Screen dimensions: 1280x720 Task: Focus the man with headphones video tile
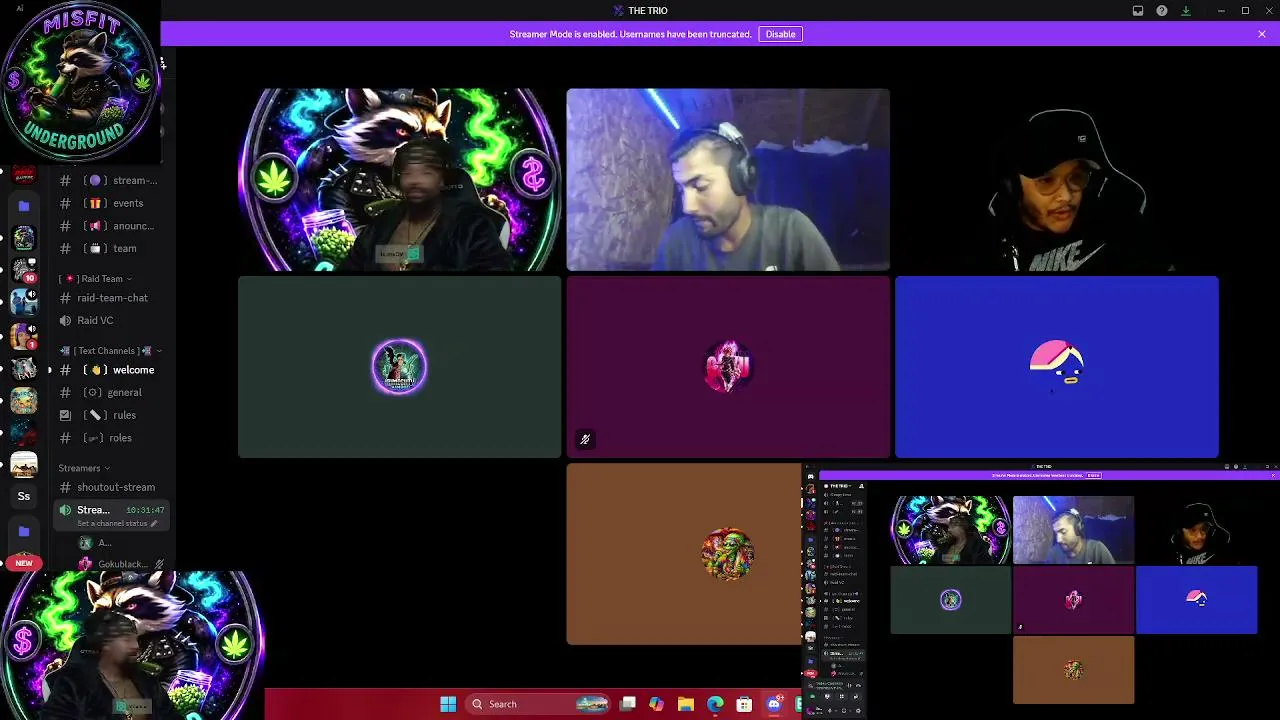(728, 180)
